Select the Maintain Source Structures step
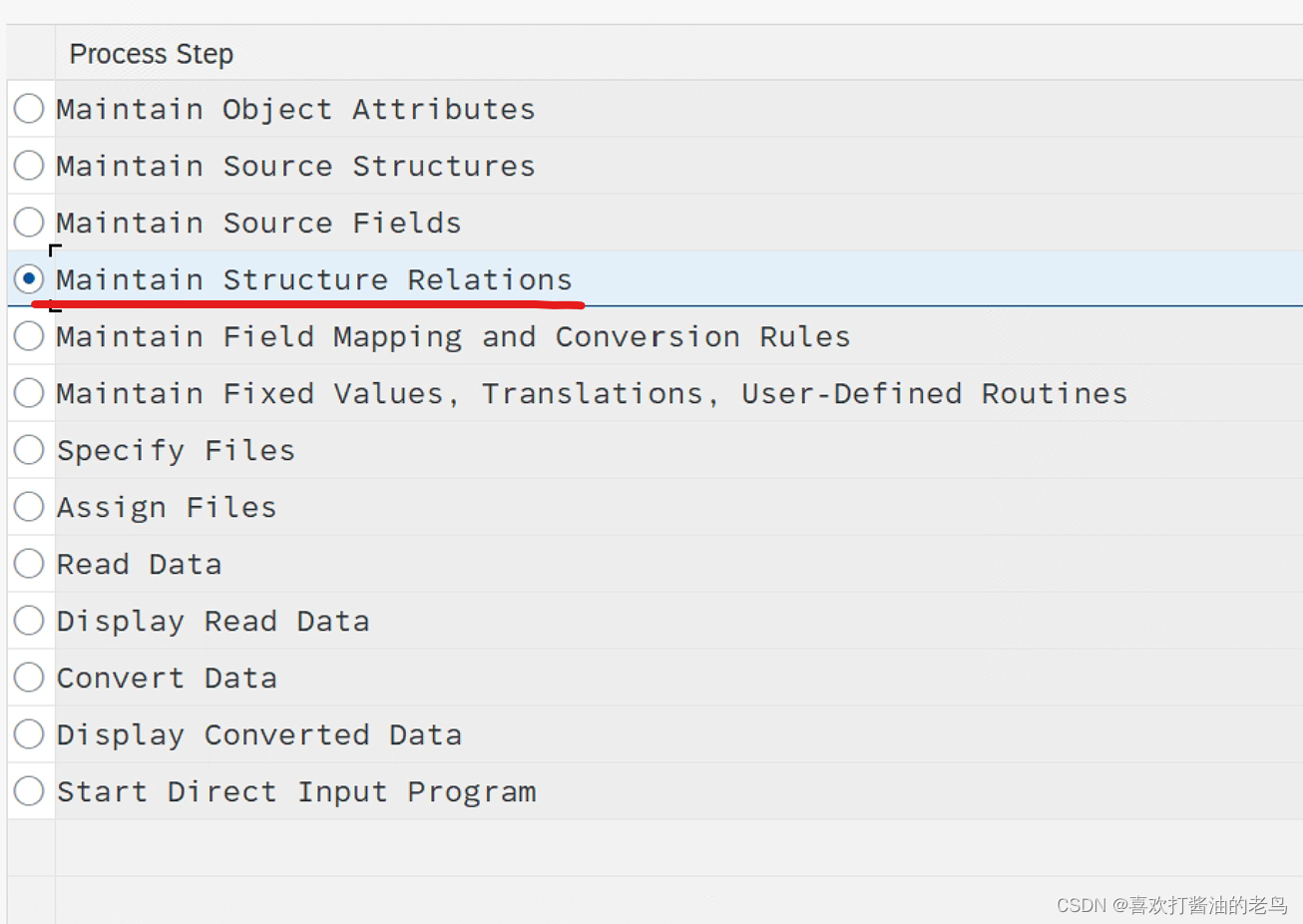Image resolution: width=1303 pixels, height=924 pixels. click(x=29, y=166)
